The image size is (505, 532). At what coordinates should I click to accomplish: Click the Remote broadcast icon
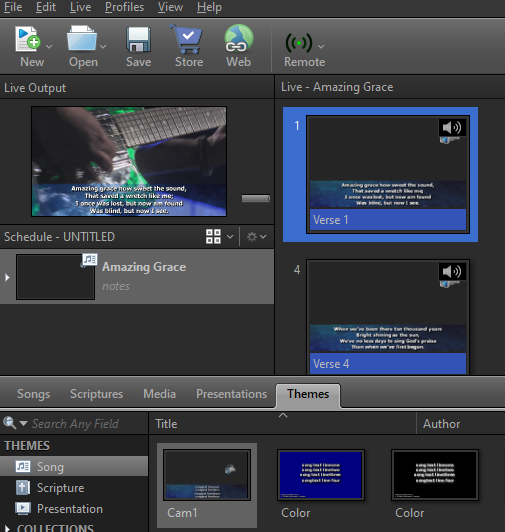click(x=299, y=43)
